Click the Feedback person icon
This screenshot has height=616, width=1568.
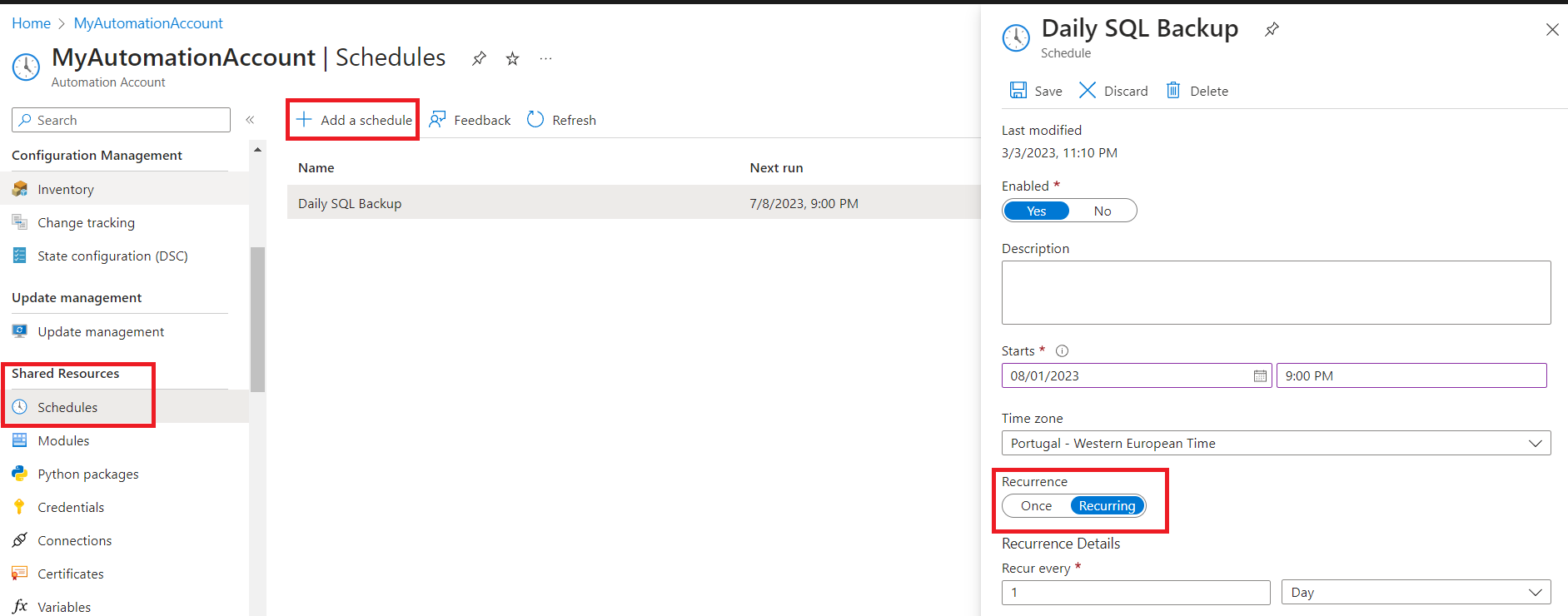click(437, 120)
